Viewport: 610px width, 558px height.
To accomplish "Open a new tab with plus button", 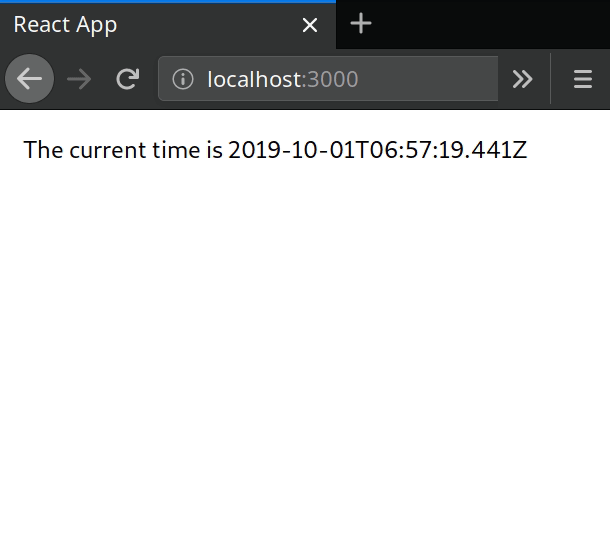I will [361, 24].
